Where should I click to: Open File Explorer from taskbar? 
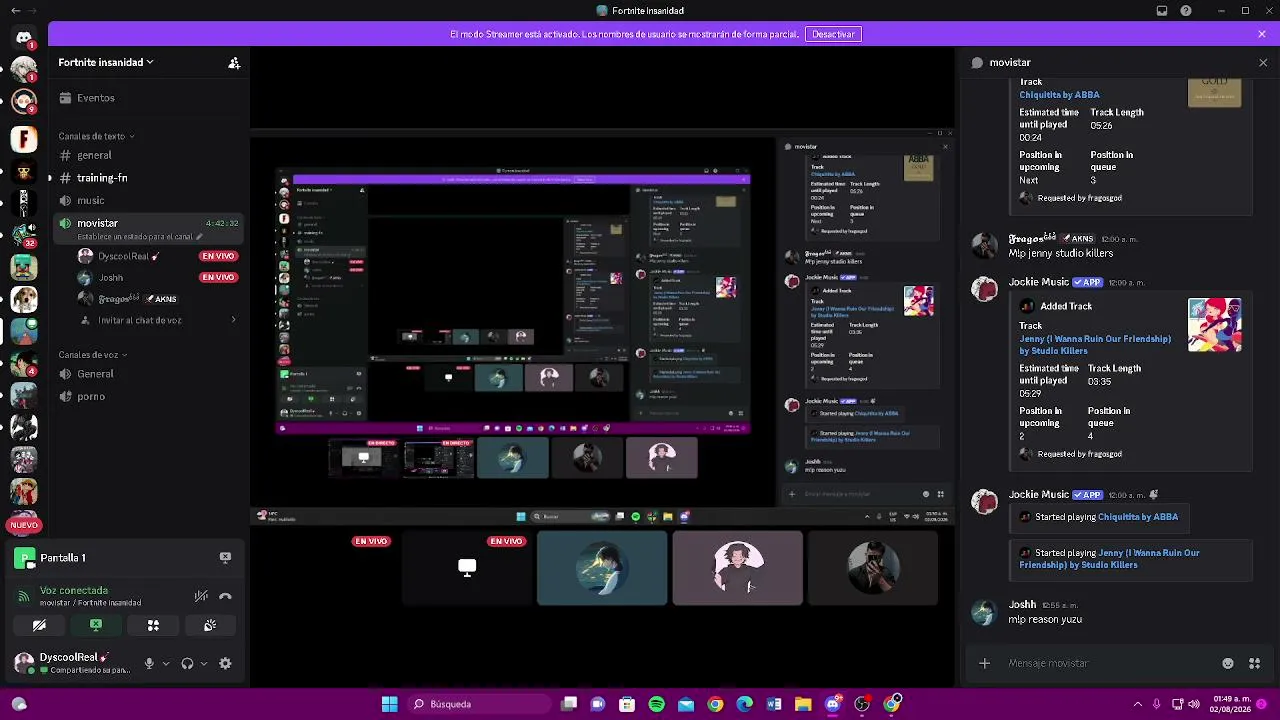click(803, 704)
